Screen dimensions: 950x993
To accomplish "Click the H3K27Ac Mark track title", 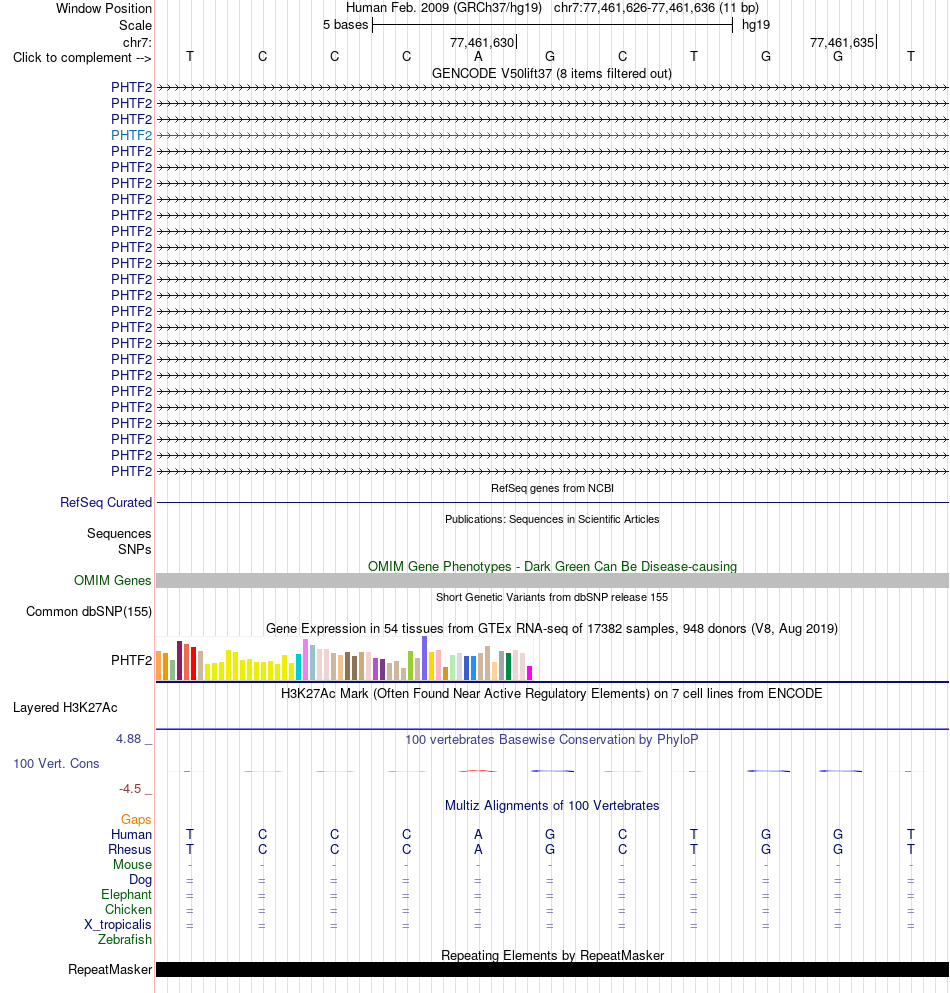I will point(552,693).
